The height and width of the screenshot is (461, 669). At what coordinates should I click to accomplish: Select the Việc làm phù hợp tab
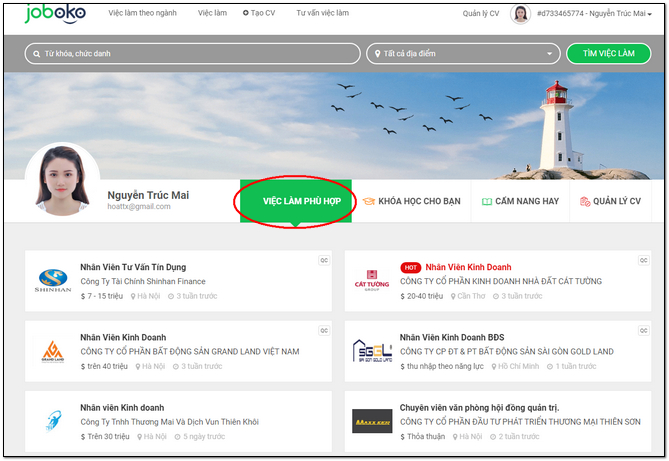coord(296,201)
